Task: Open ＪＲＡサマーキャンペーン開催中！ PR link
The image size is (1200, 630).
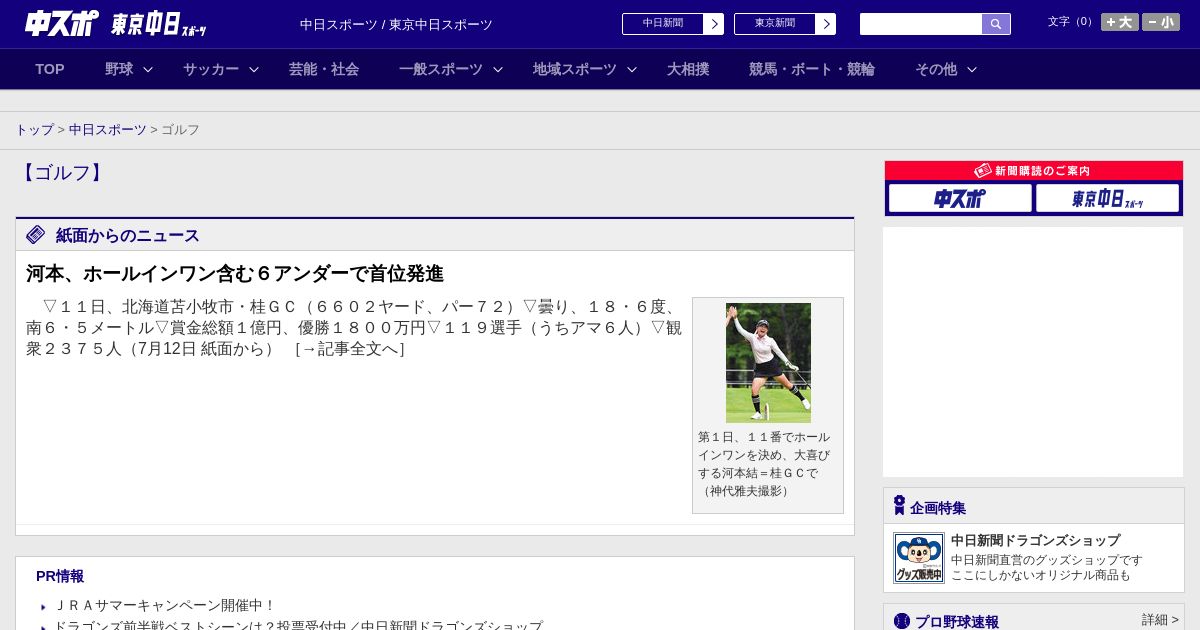Action: (164, 605)
